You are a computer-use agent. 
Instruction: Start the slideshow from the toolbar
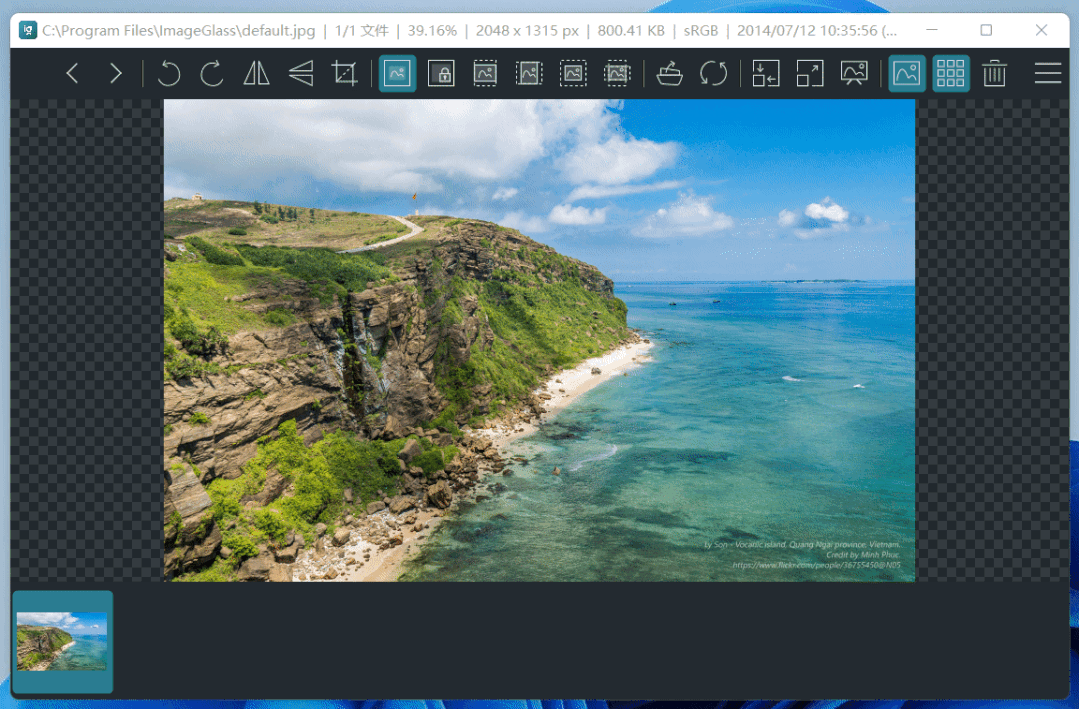coord(854,73)
